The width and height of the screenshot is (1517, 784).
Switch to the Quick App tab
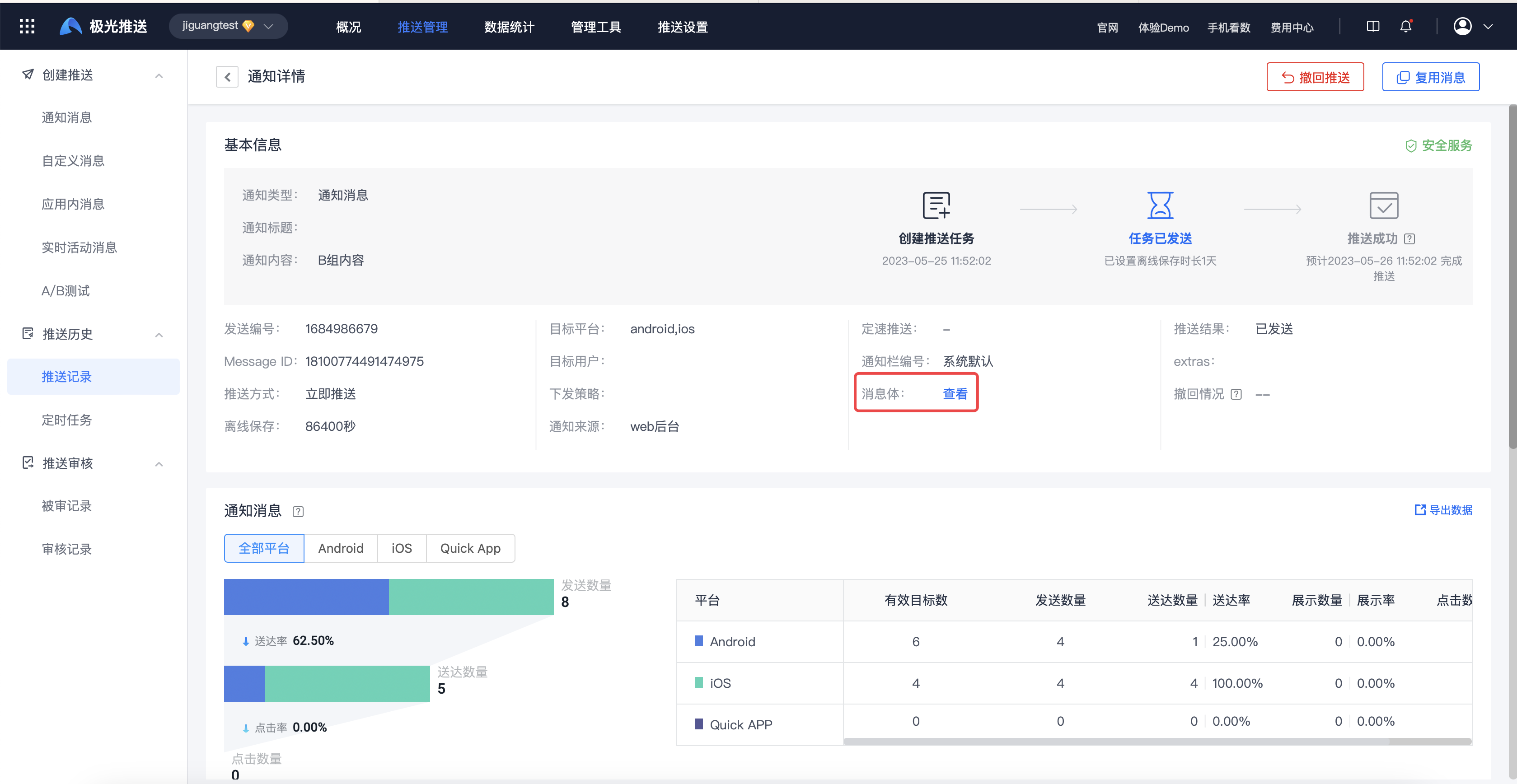coord(470,549)
